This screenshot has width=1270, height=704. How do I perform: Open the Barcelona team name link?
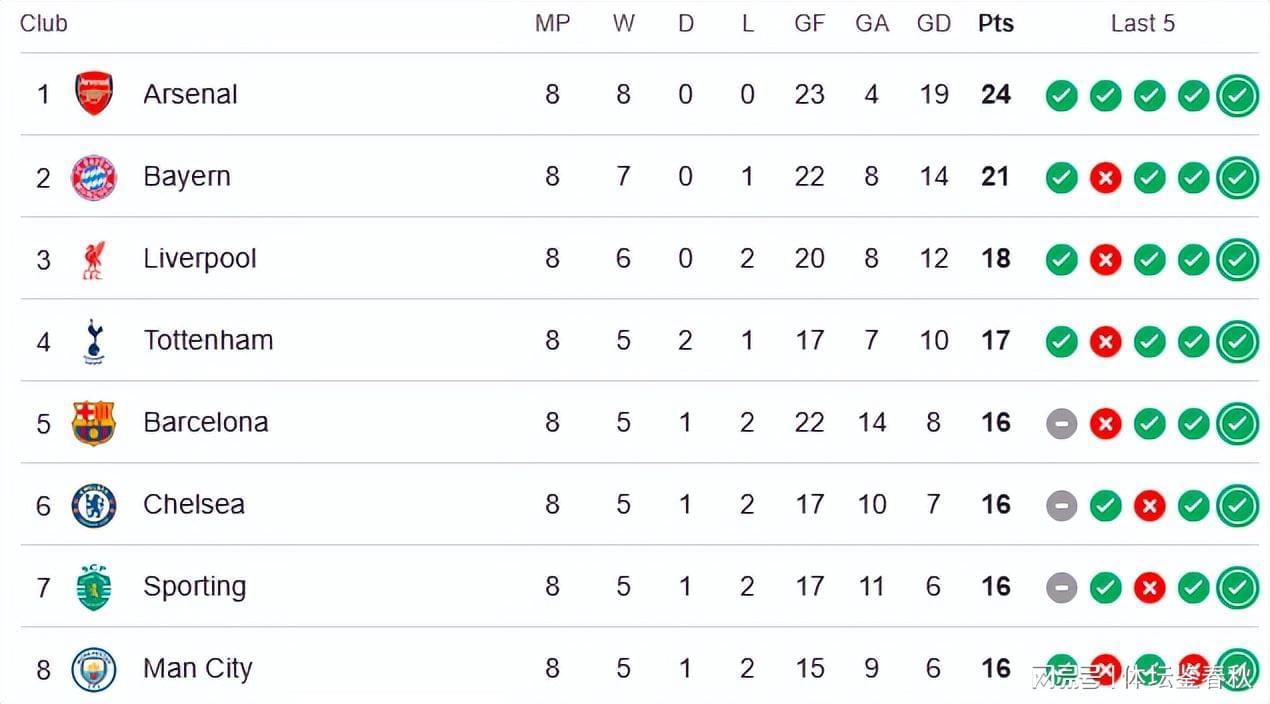point(205,422)
